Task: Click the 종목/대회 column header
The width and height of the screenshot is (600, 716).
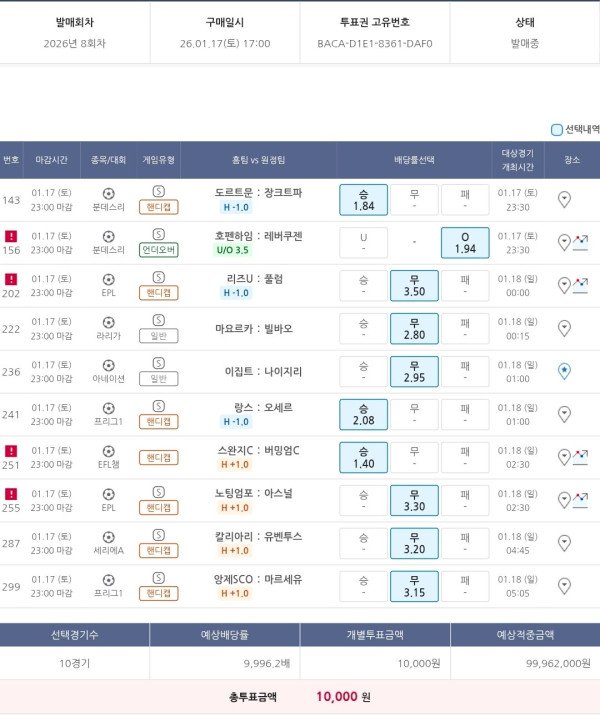Action: [x=108, y=160]
